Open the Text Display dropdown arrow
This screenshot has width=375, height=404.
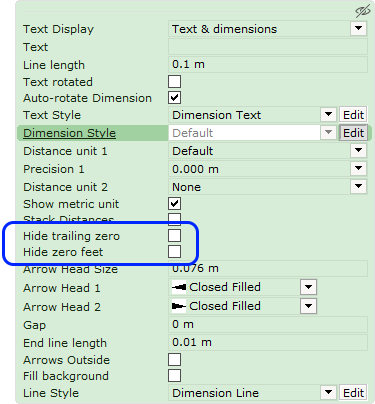point(358,29)
